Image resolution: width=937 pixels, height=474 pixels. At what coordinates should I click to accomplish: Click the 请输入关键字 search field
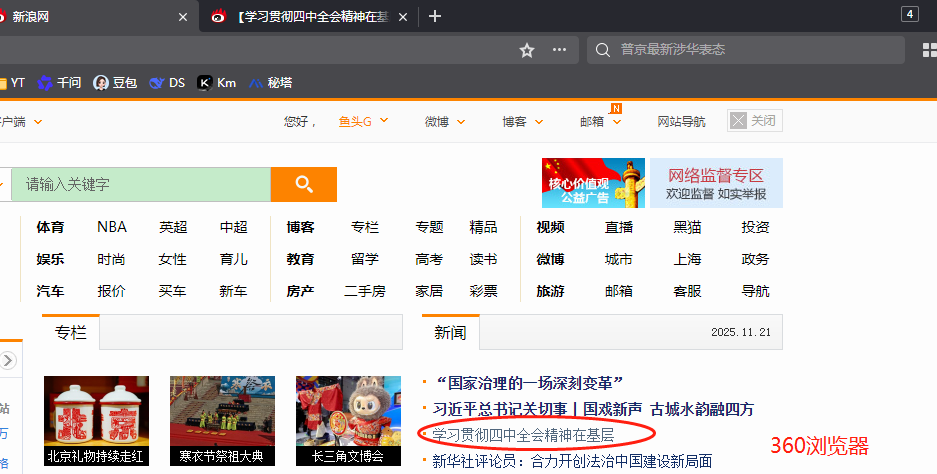click(x=141, y=184)
